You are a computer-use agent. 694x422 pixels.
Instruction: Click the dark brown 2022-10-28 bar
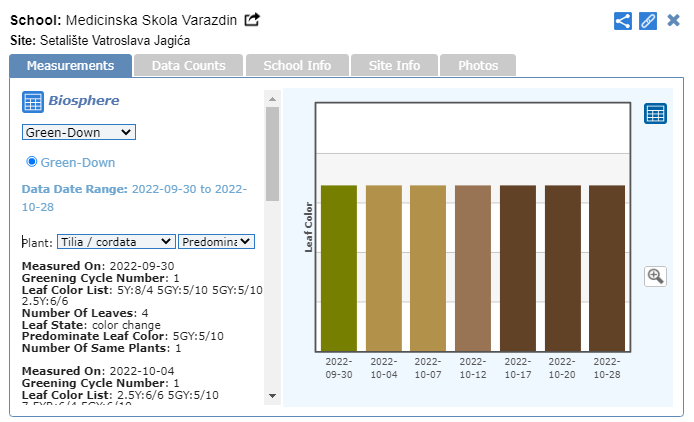pos(607,268)
